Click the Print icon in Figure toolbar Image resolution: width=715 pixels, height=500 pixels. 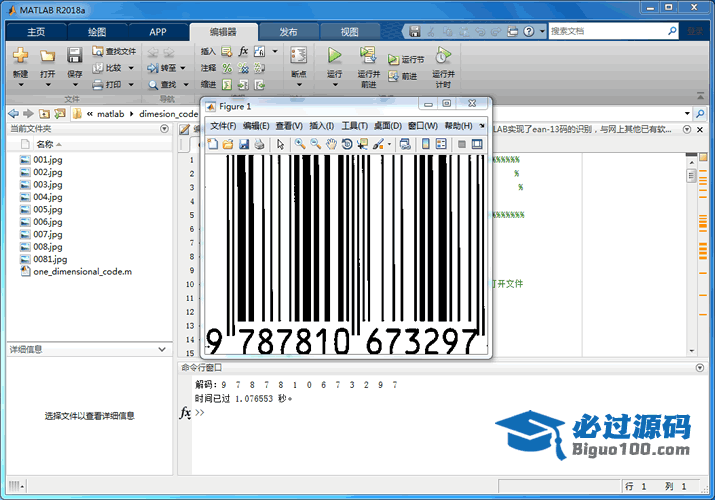pyautogui.click(x=260, y=144)
